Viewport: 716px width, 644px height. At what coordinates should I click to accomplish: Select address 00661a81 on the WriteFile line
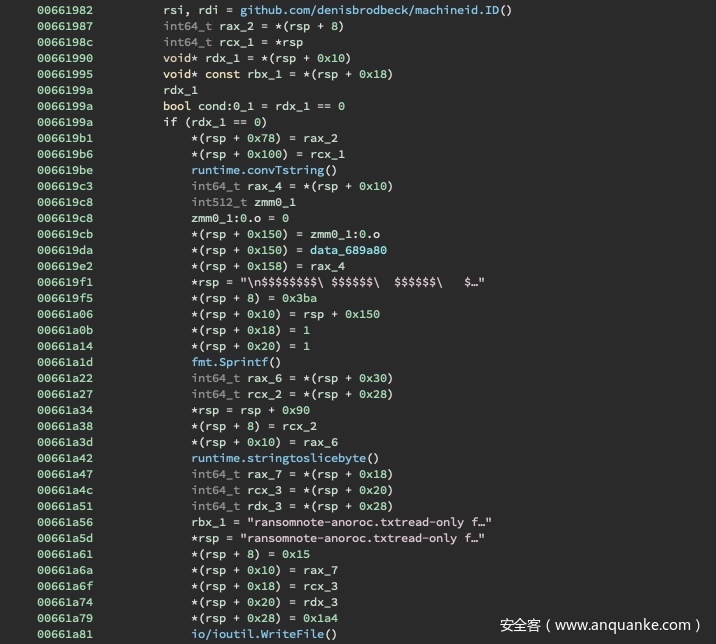tap(65, 634)
